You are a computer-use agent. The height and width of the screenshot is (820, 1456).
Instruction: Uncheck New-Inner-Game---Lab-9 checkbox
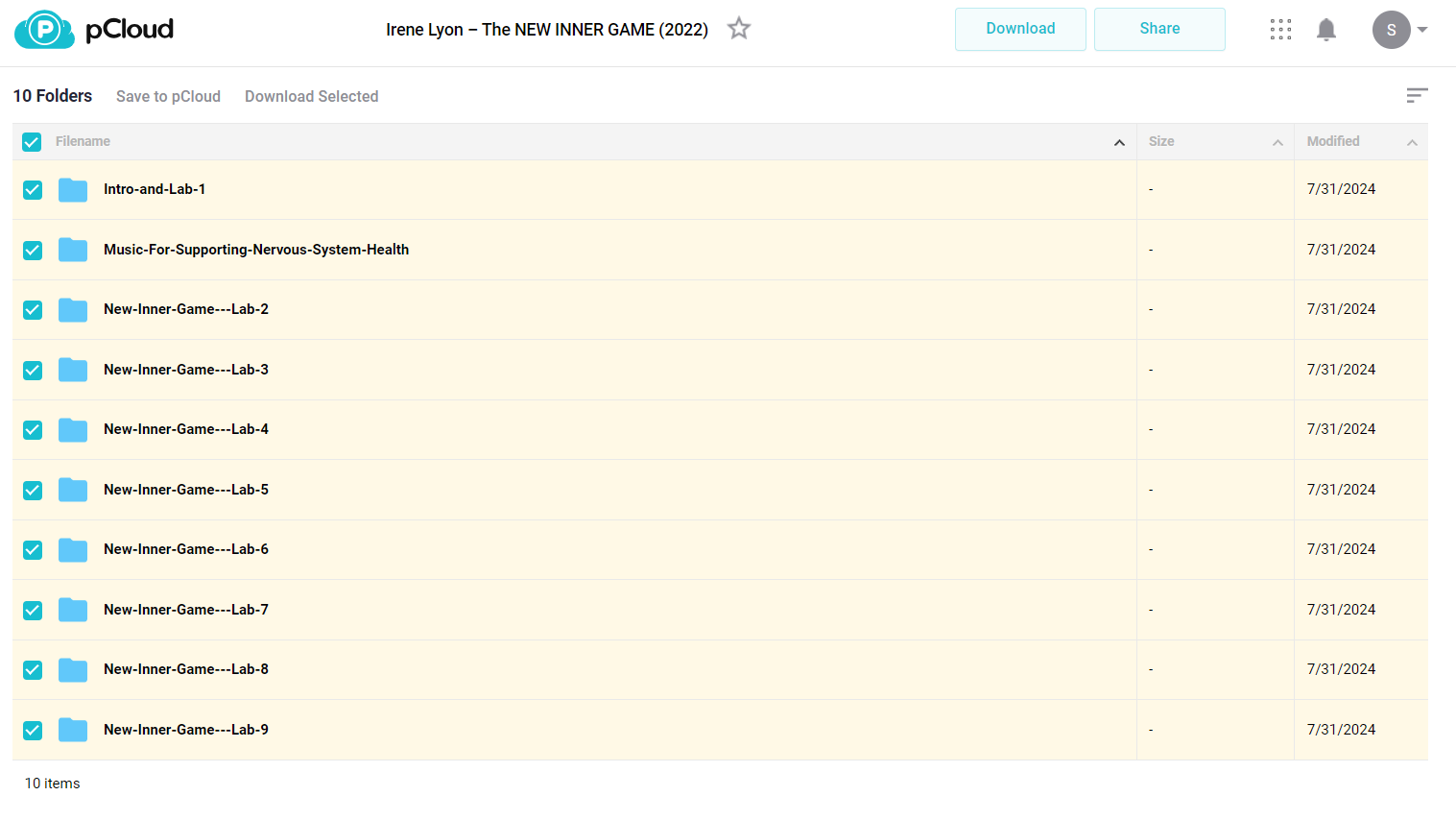(33, 730)
